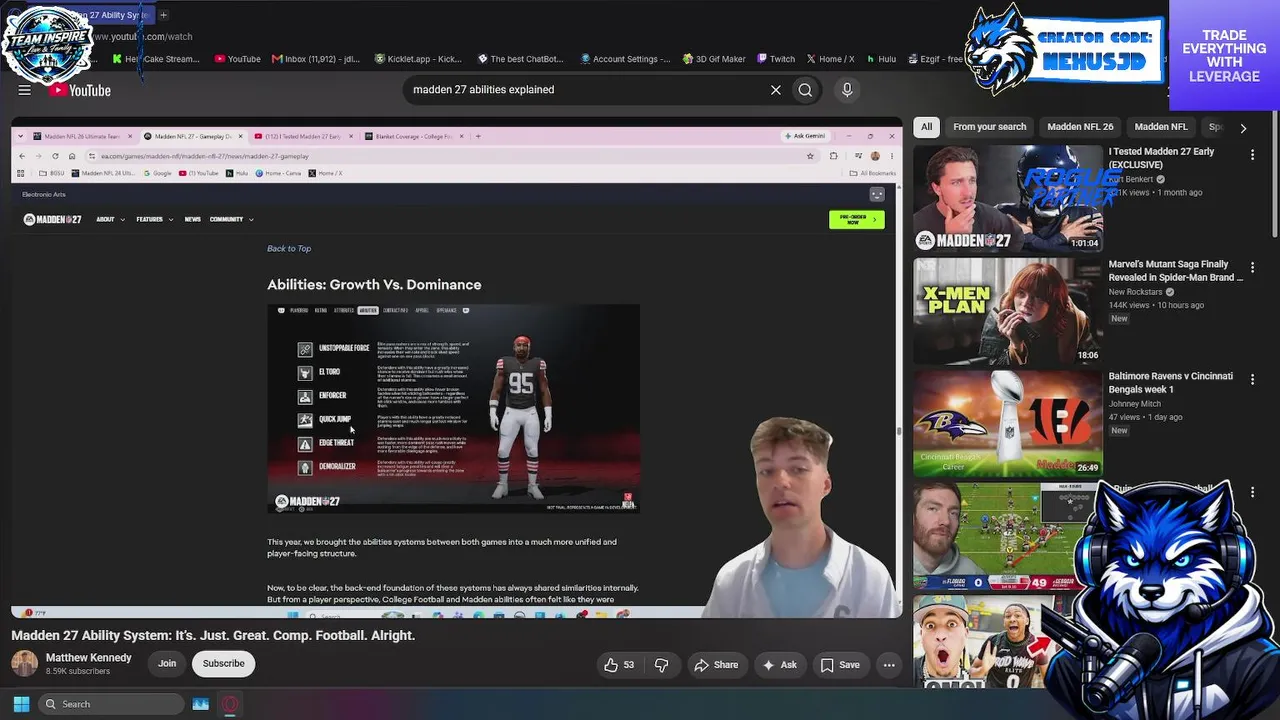Click the video title 'Madden 27 Ability System'
The height and width of the screenshot is (720, 1280).
(213, 635)
